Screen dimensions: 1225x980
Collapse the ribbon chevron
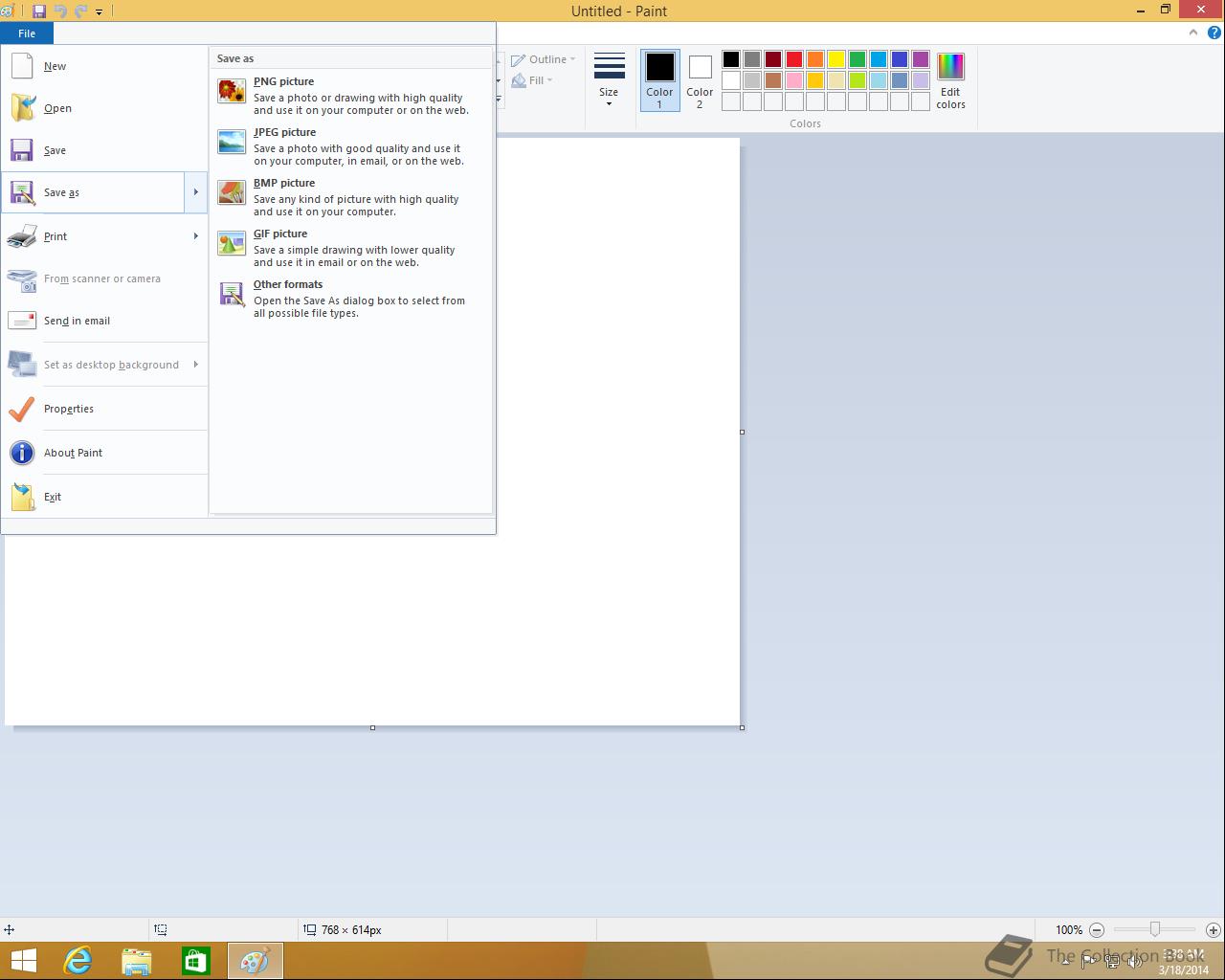click(1192, 33)
